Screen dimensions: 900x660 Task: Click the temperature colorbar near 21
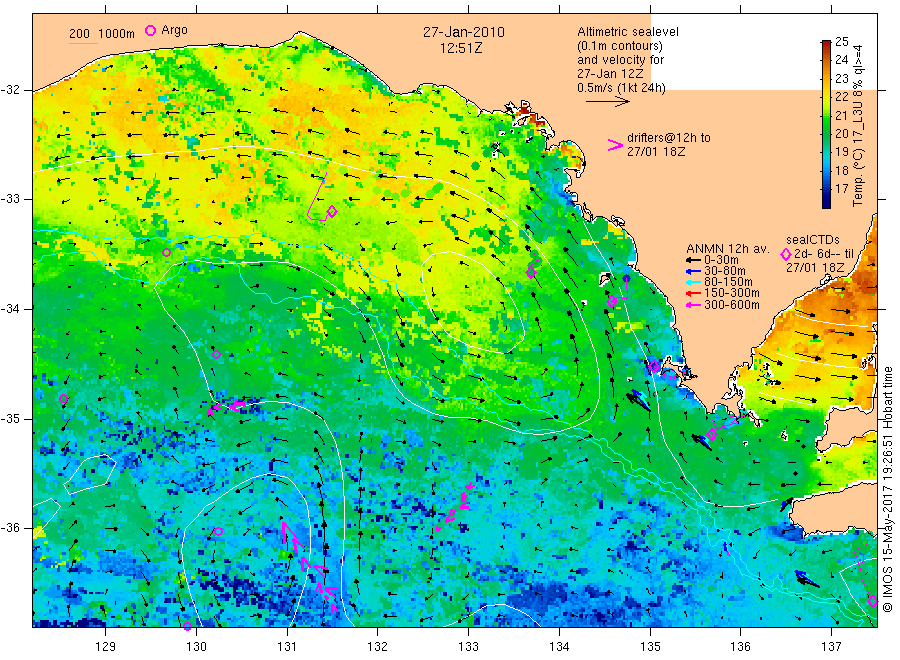point(826,115)
